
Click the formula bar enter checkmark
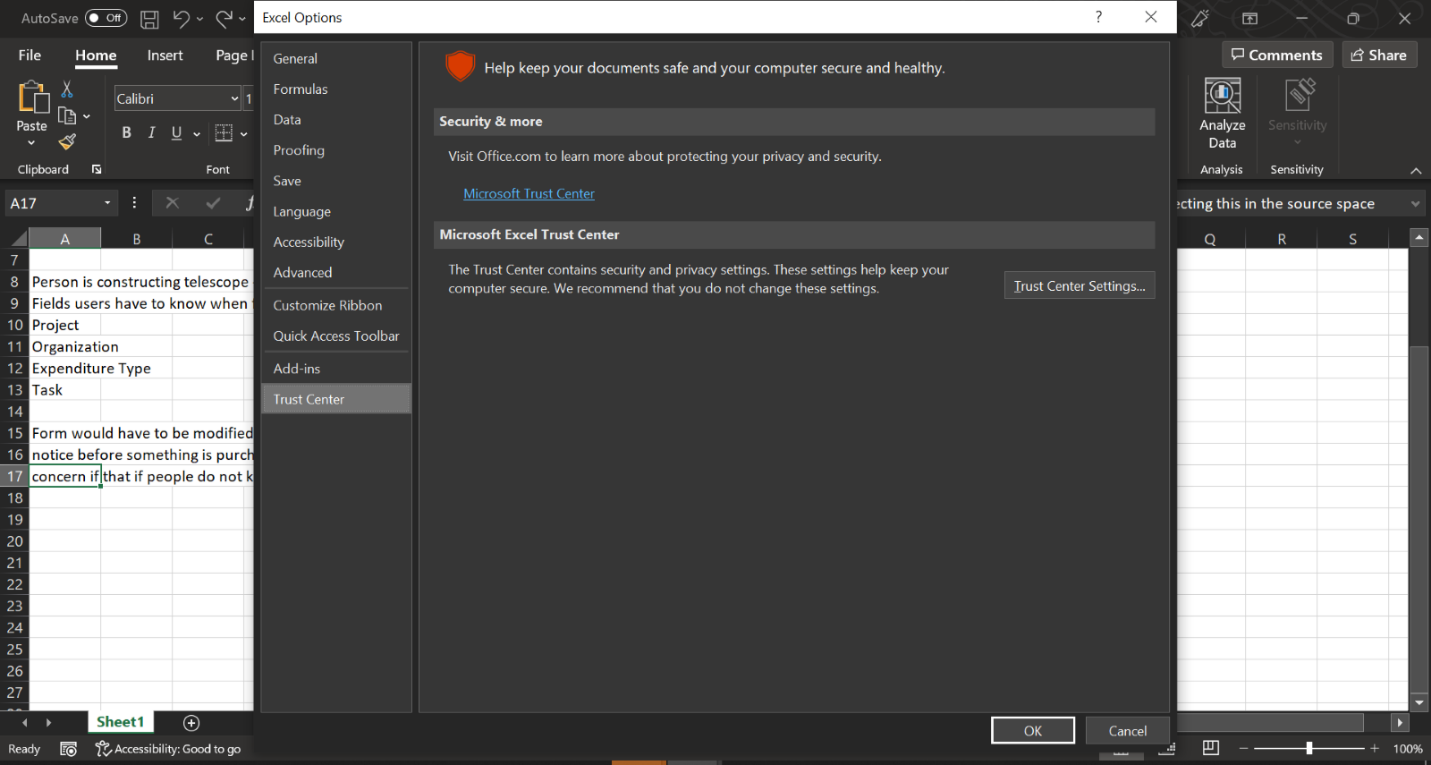212,203
